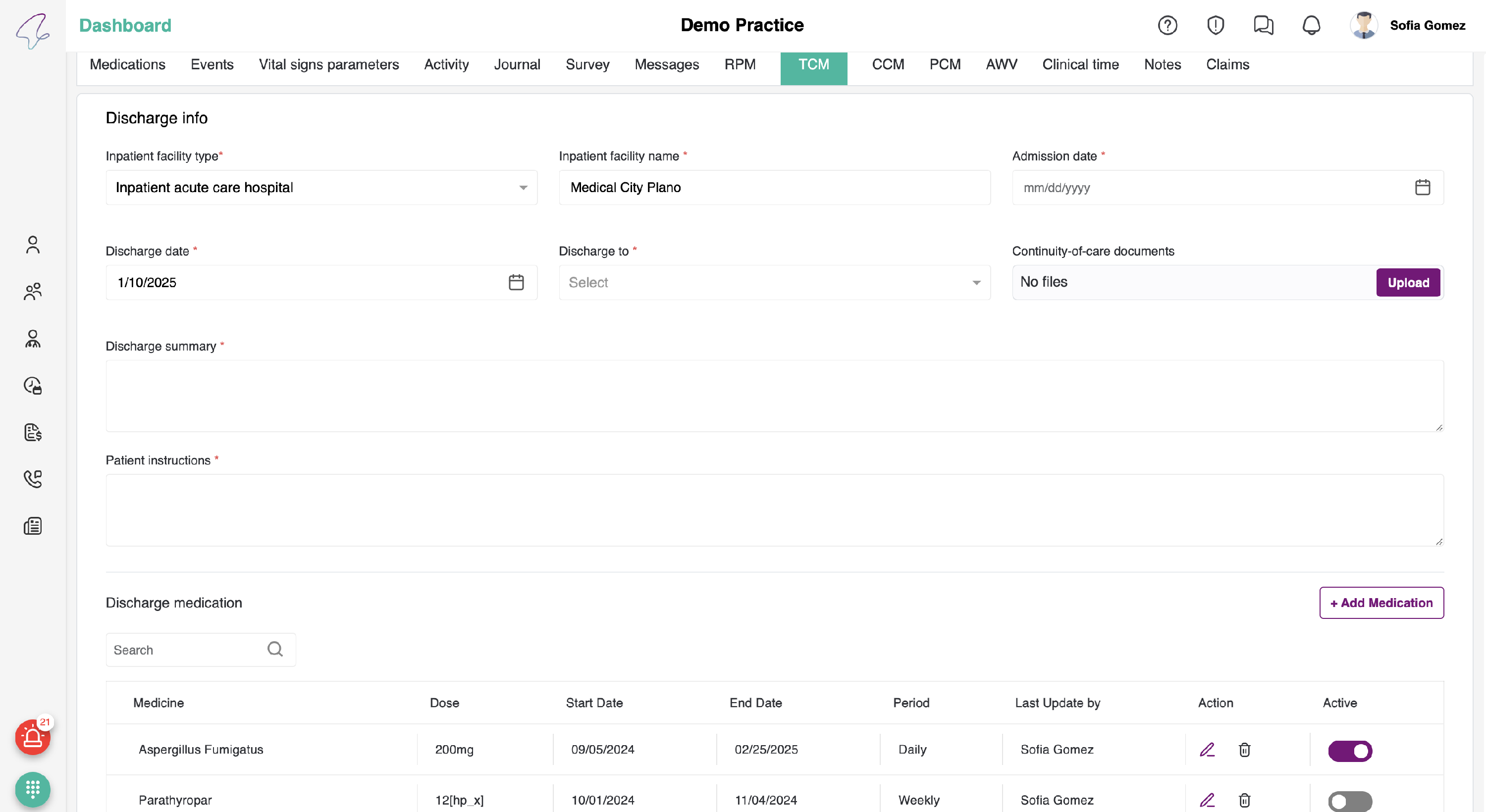Click the red alarm alerts icon
Image resolution: width=1486 pixels, height=812 pixels.
(x=32, y=737)
